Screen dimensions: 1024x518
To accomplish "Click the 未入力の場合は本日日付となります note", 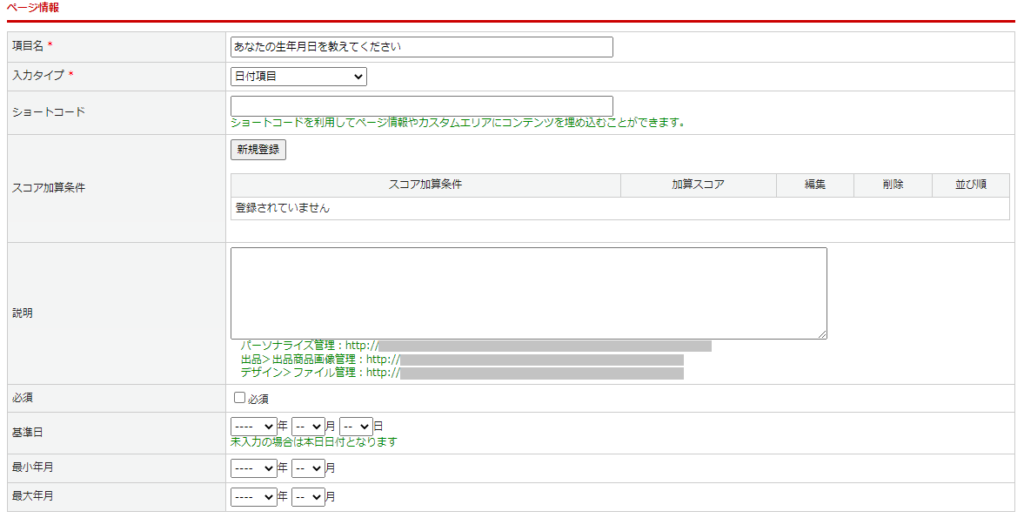I will [314, 442].
